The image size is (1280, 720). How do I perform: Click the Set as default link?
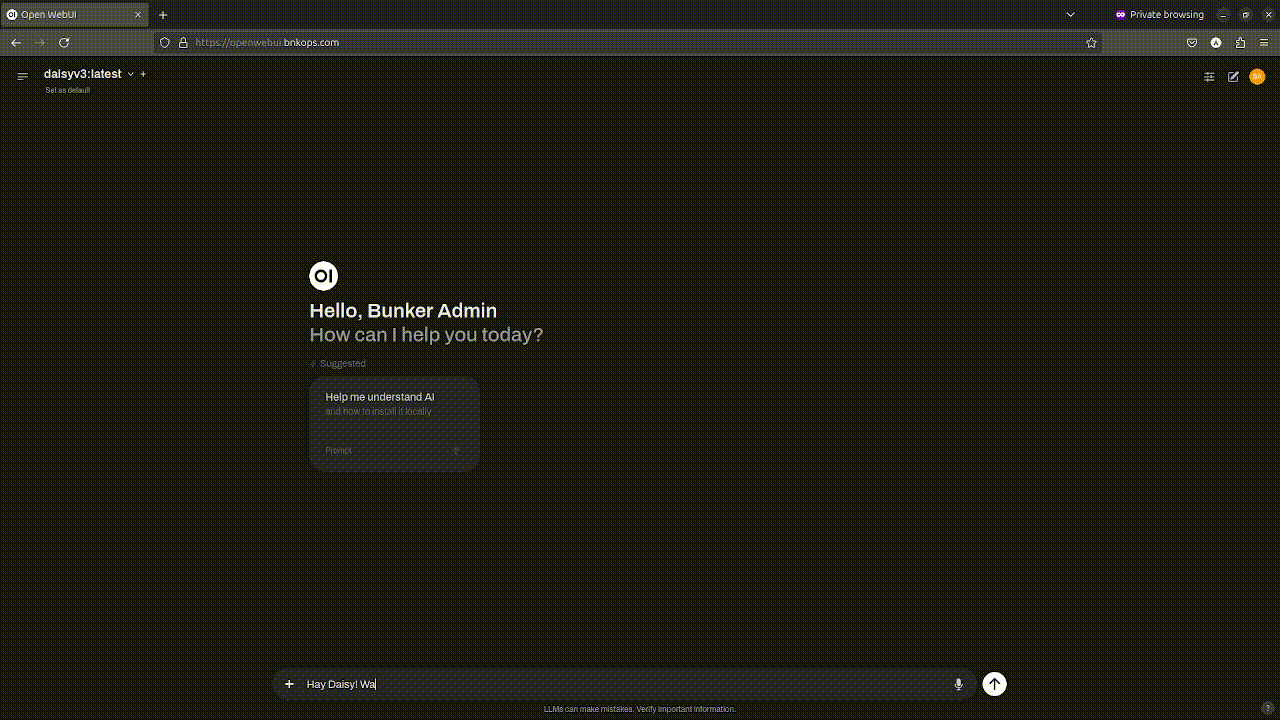point(67,90)
